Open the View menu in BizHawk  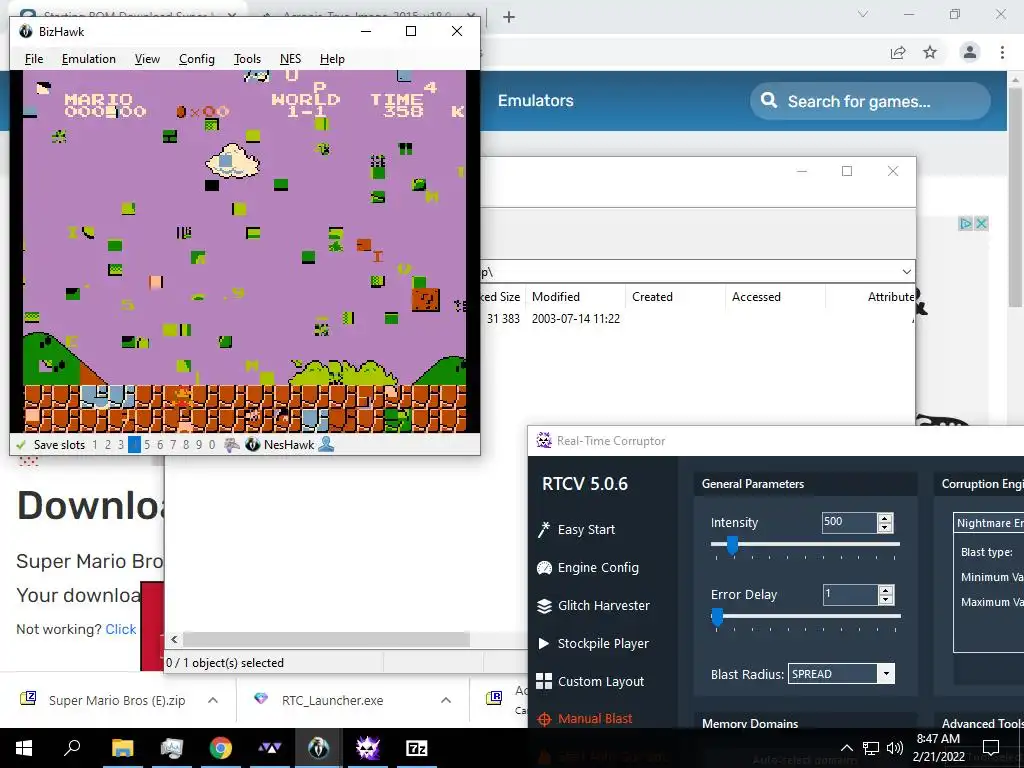[147, 59]
